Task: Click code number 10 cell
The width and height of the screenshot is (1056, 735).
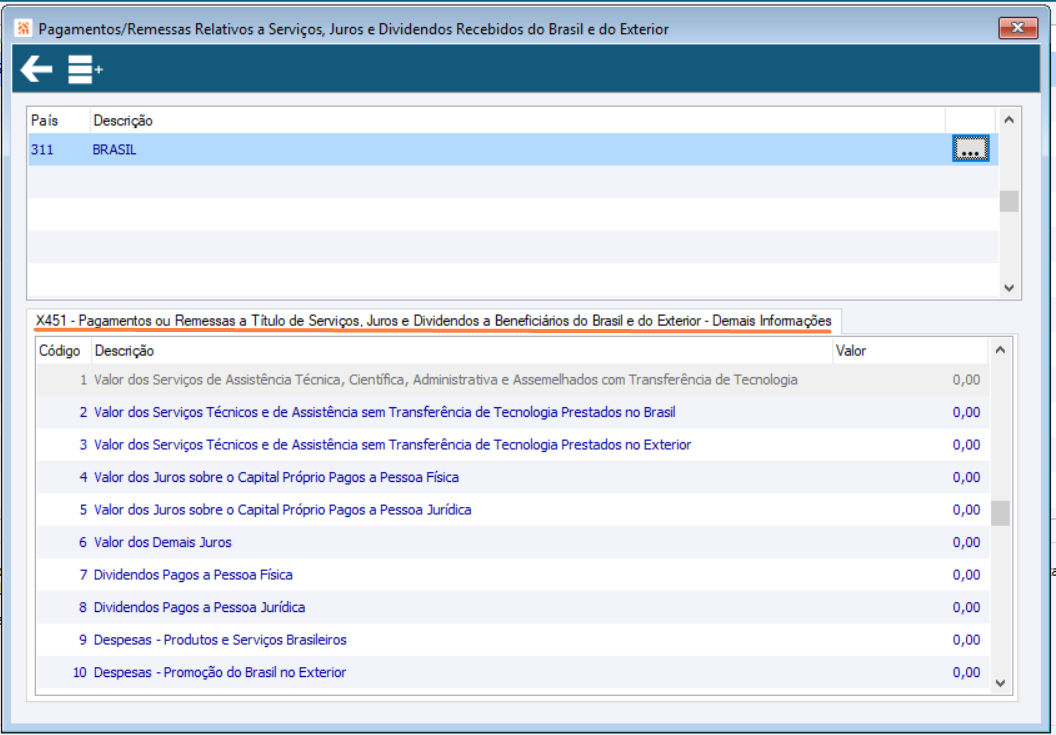Action: coord(63,672)
